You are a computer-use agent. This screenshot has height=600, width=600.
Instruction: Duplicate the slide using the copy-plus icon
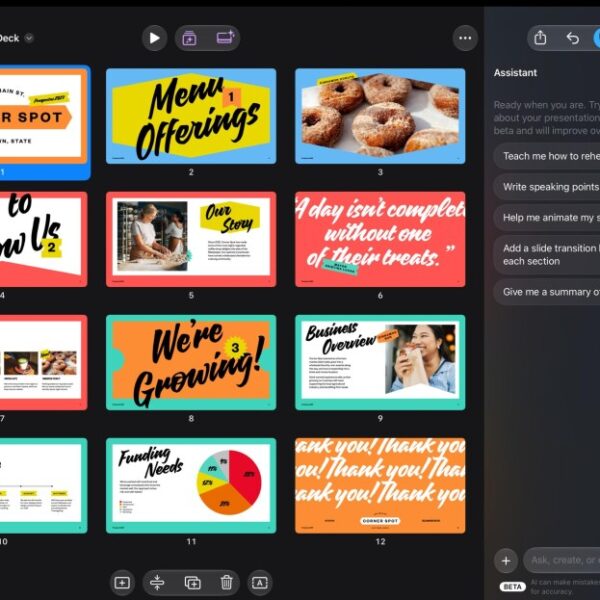point(192,583)
